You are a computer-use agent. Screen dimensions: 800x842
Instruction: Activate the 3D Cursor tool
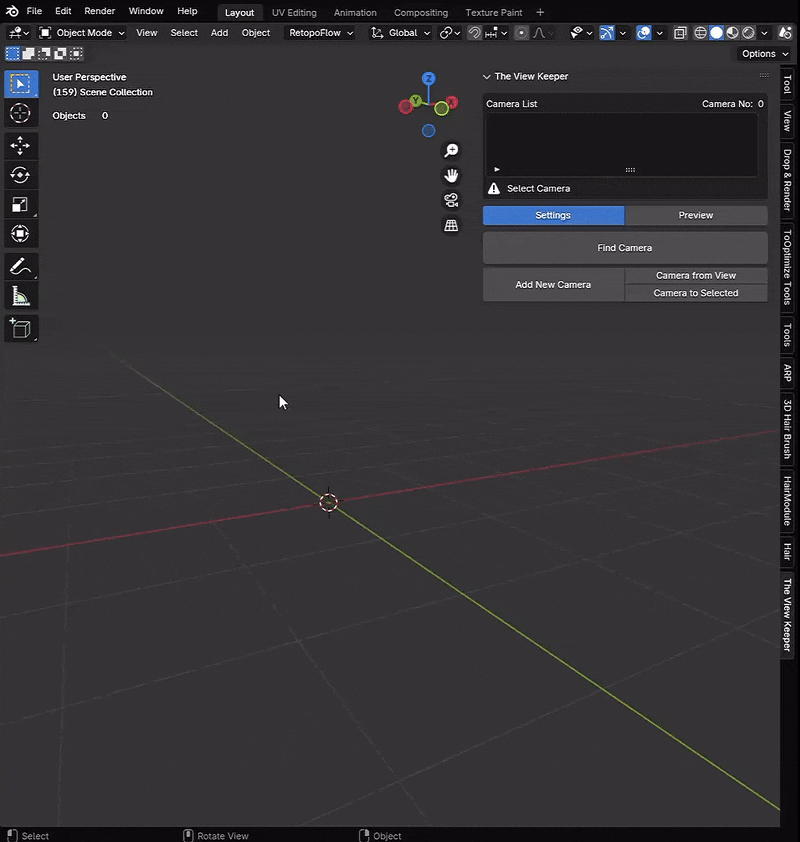21,113
